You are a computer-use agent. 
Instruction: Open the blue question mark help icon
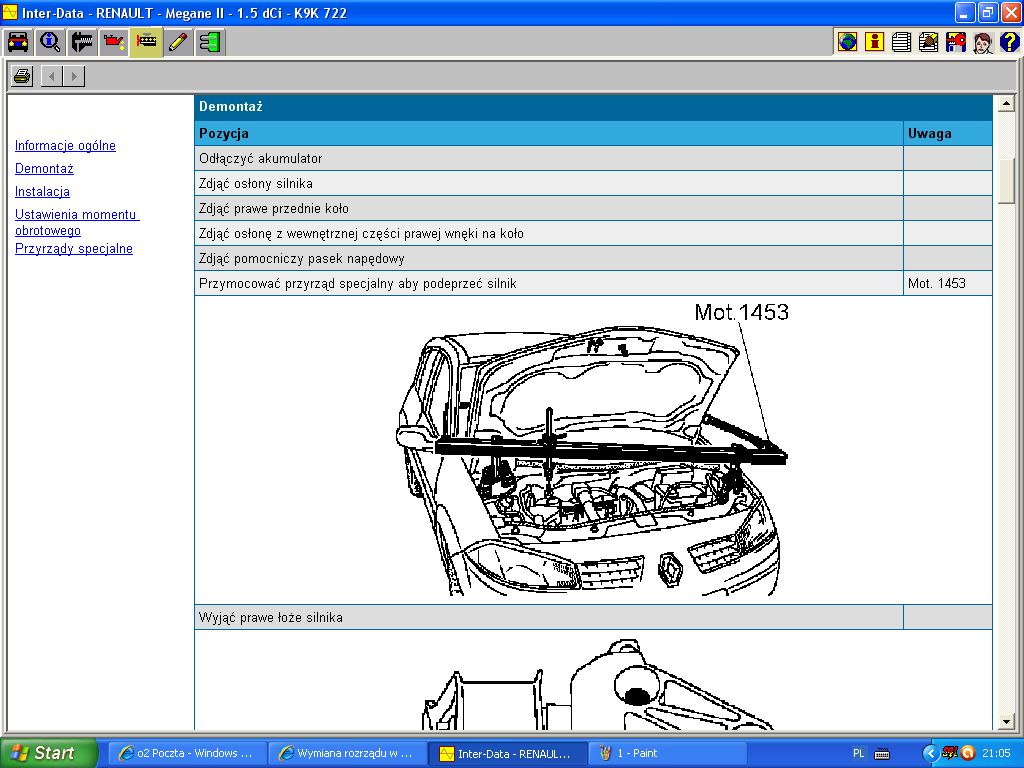(x=1010, y=42)
